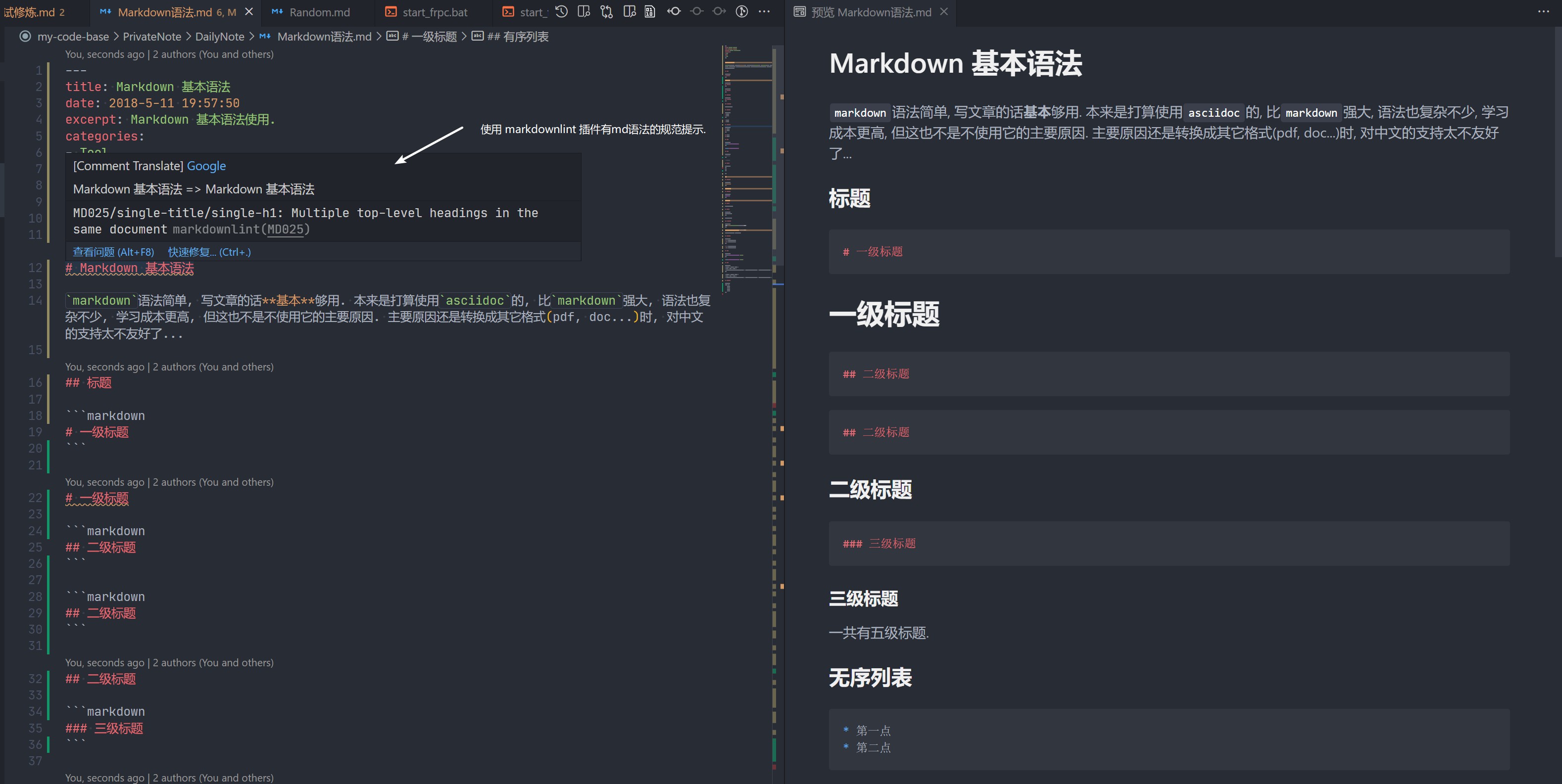
Task: Click line number 16 in gutter
Action: [x=35, y=383]
